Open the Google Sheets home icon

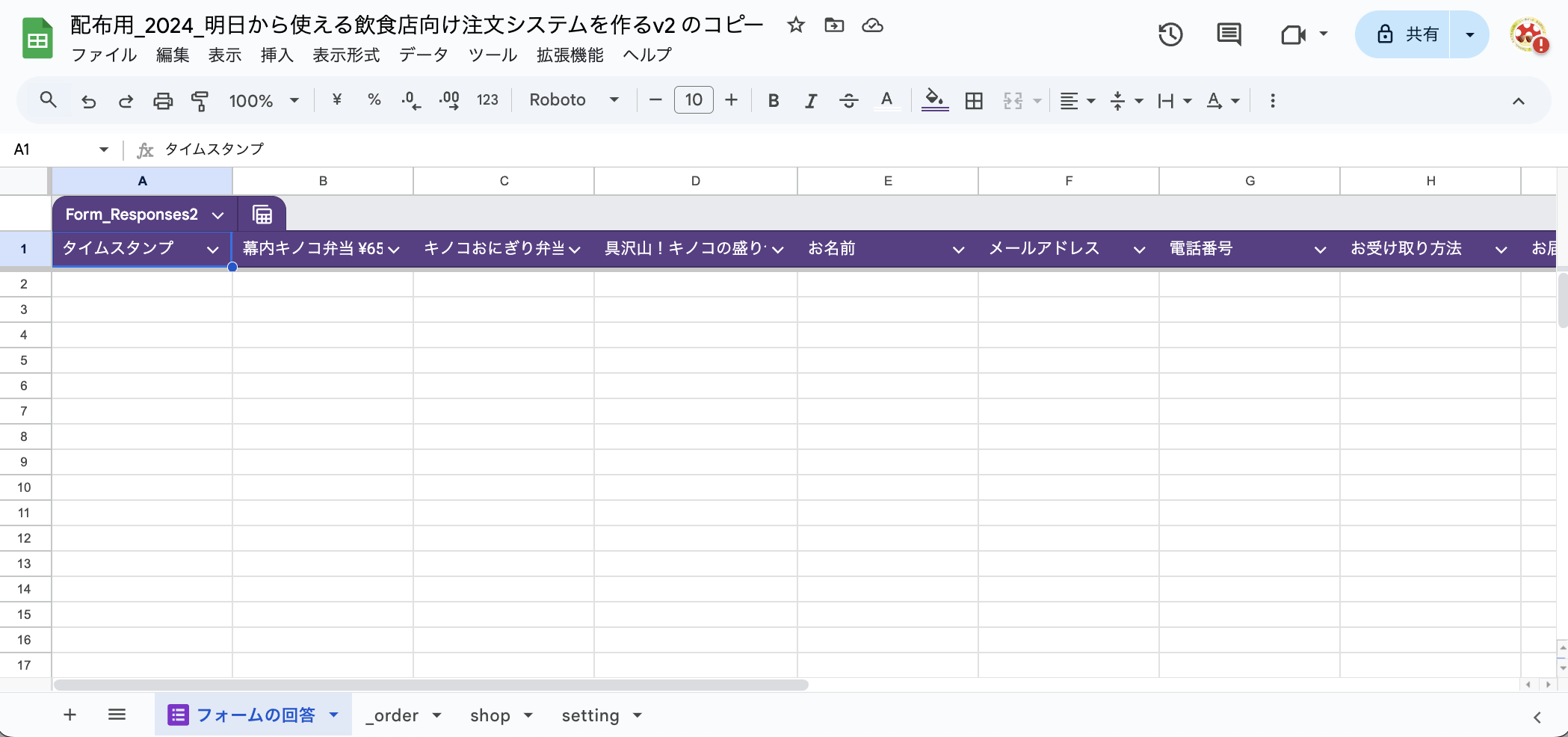click(x=37, y=39)
